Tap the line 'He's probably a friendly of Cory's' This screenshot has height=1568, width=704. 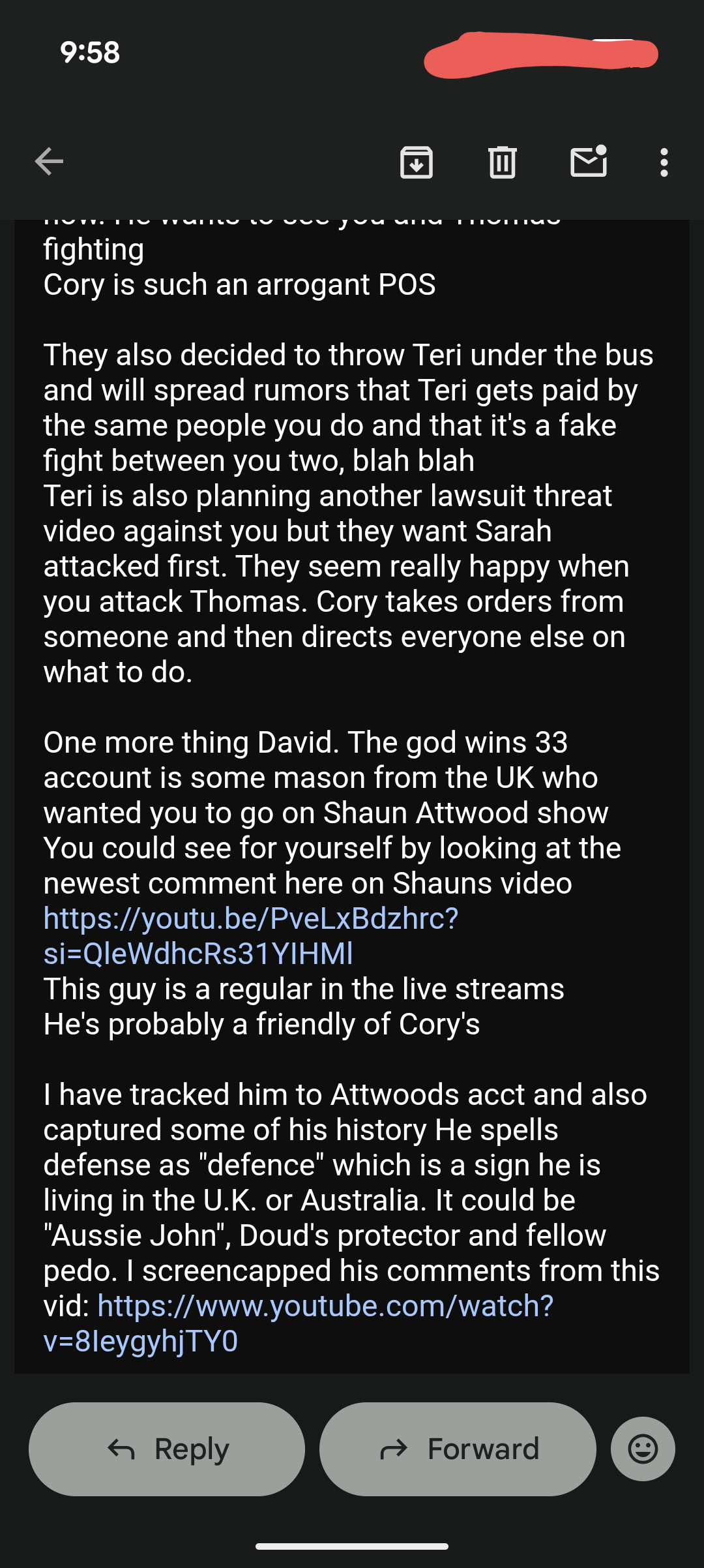click(261, 1024)
